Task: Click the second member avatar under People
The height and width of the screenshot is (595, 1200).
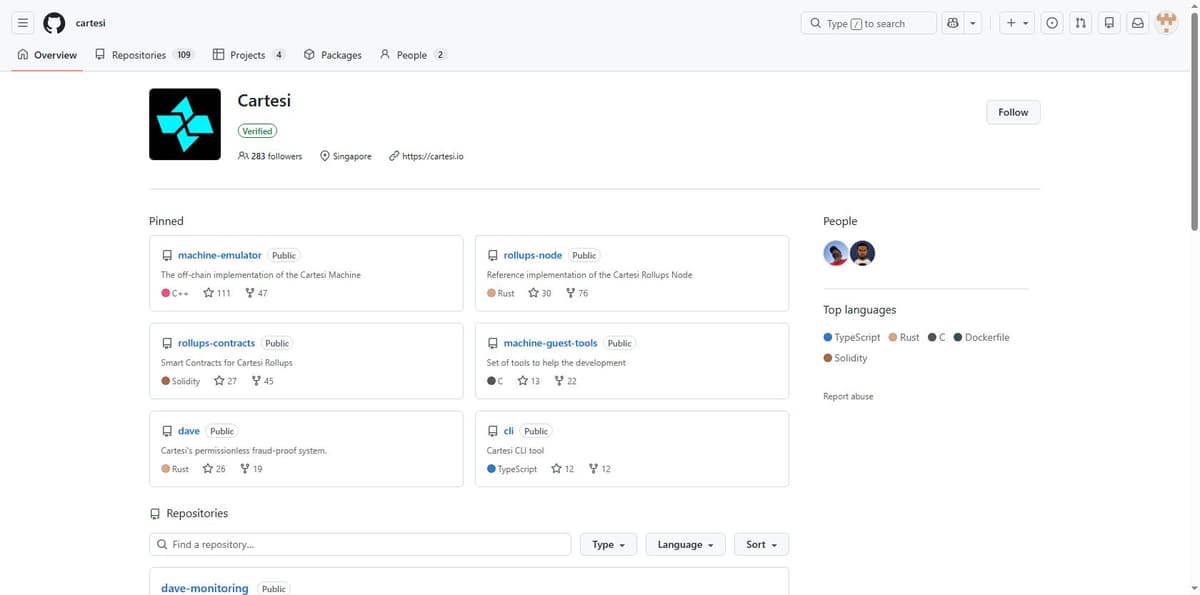Action: tap(863, 253)
